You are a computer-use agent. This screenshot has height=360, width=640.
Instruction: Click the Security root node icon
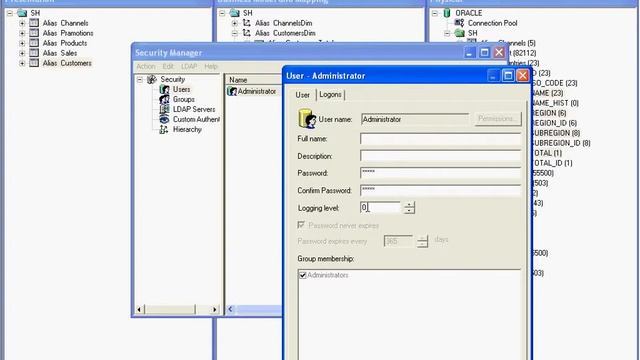pos(152,79)
